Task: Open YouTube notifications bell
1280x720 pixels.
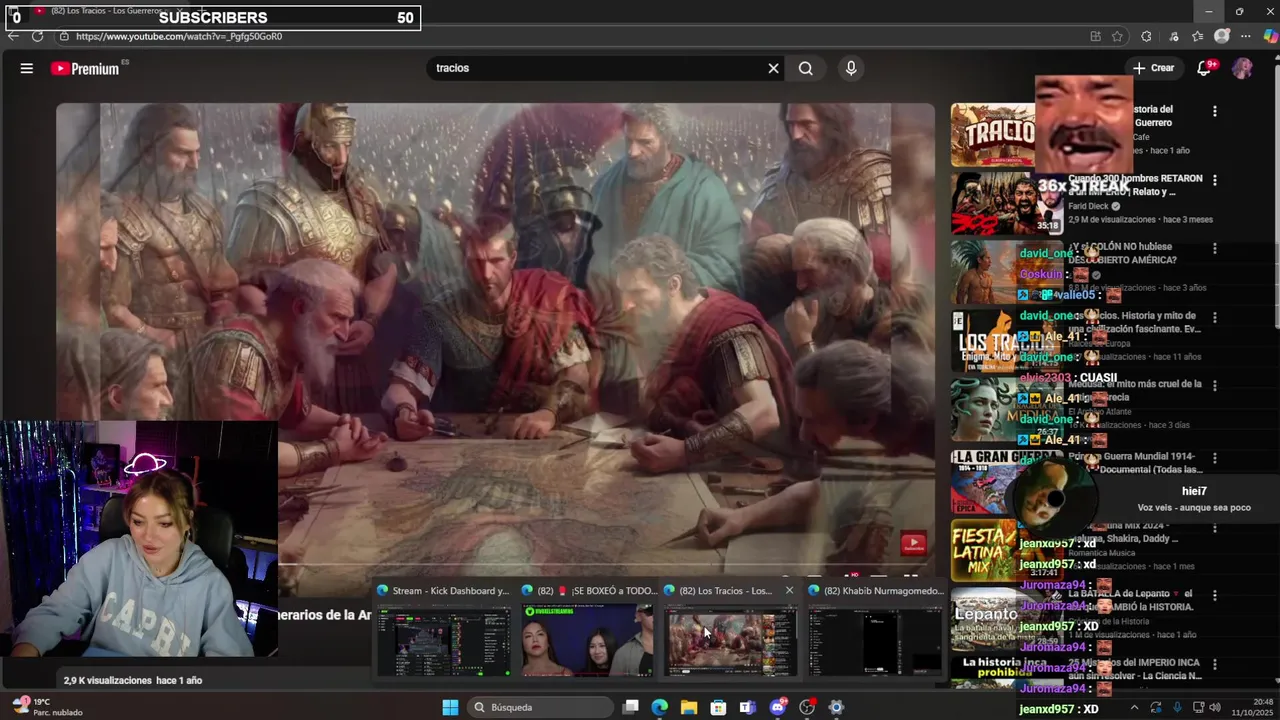Action: tap(1204, 68)
